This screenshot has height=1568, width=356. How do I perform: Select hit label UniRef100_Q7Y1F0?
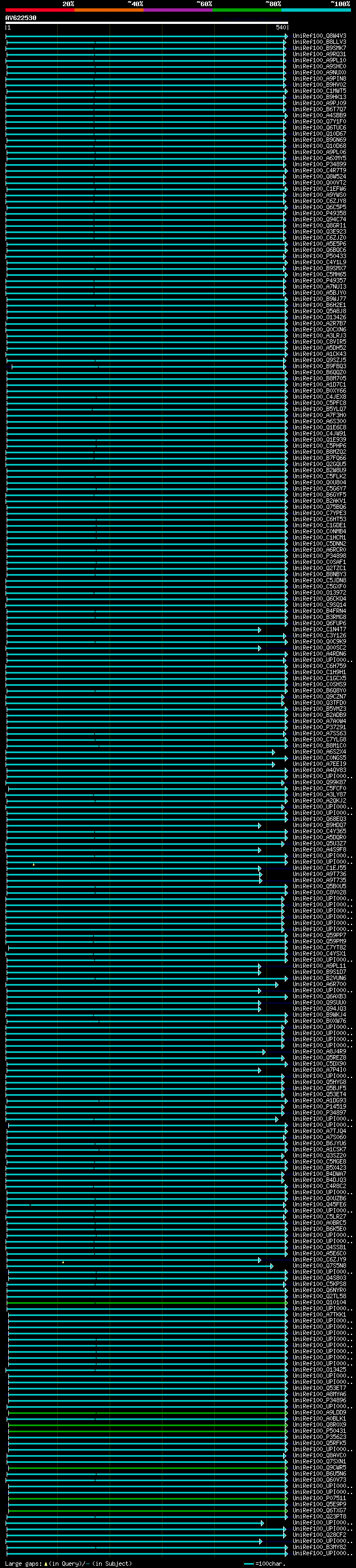coord(319,121)
